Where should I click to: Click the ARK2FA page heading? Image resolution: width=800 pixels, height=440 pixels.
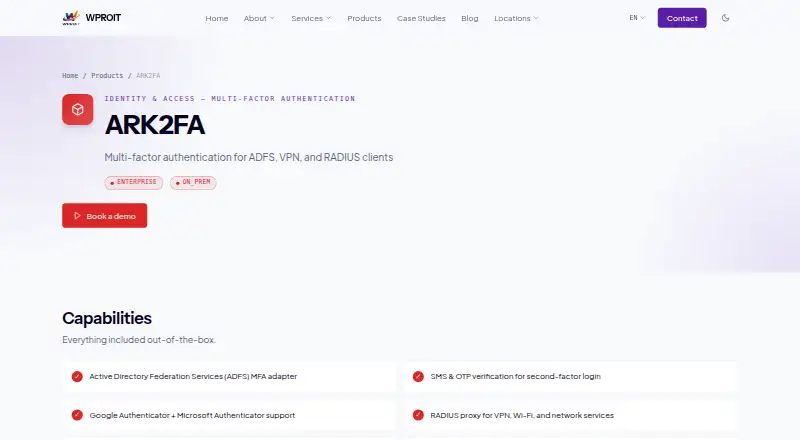(x=155, y=125)
